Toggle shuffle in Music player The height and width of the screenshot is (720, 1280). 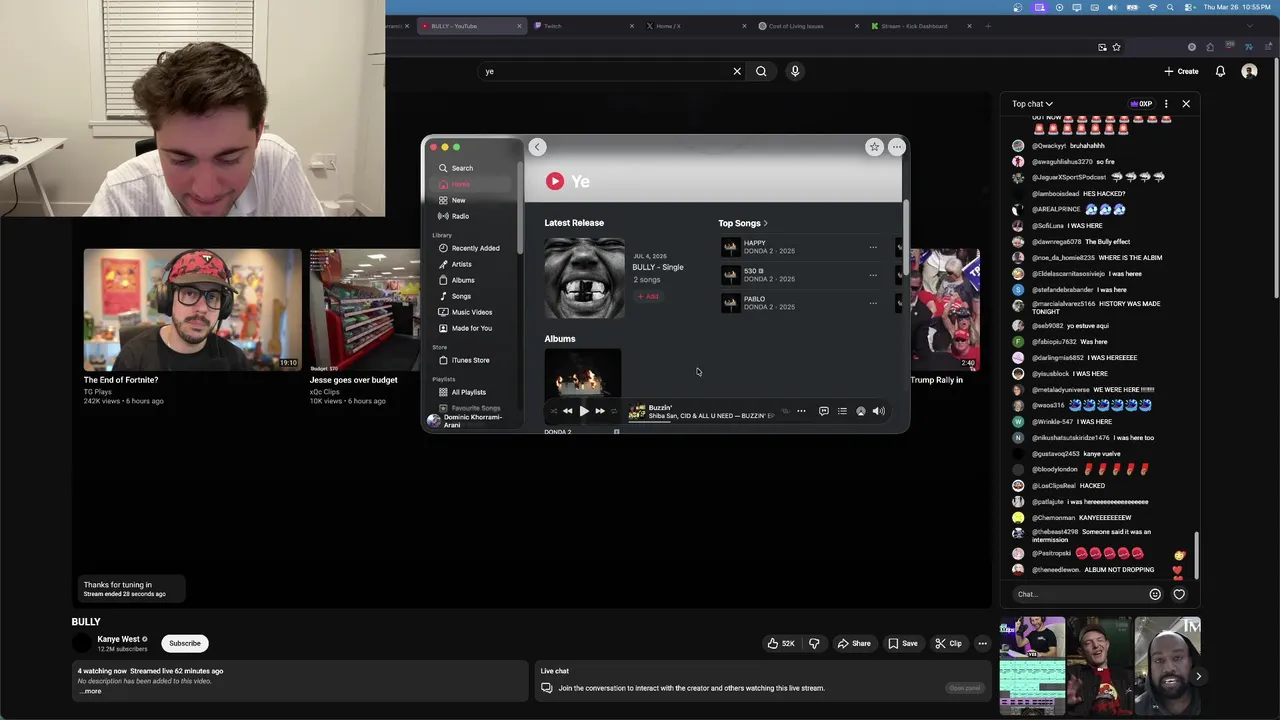552,411
